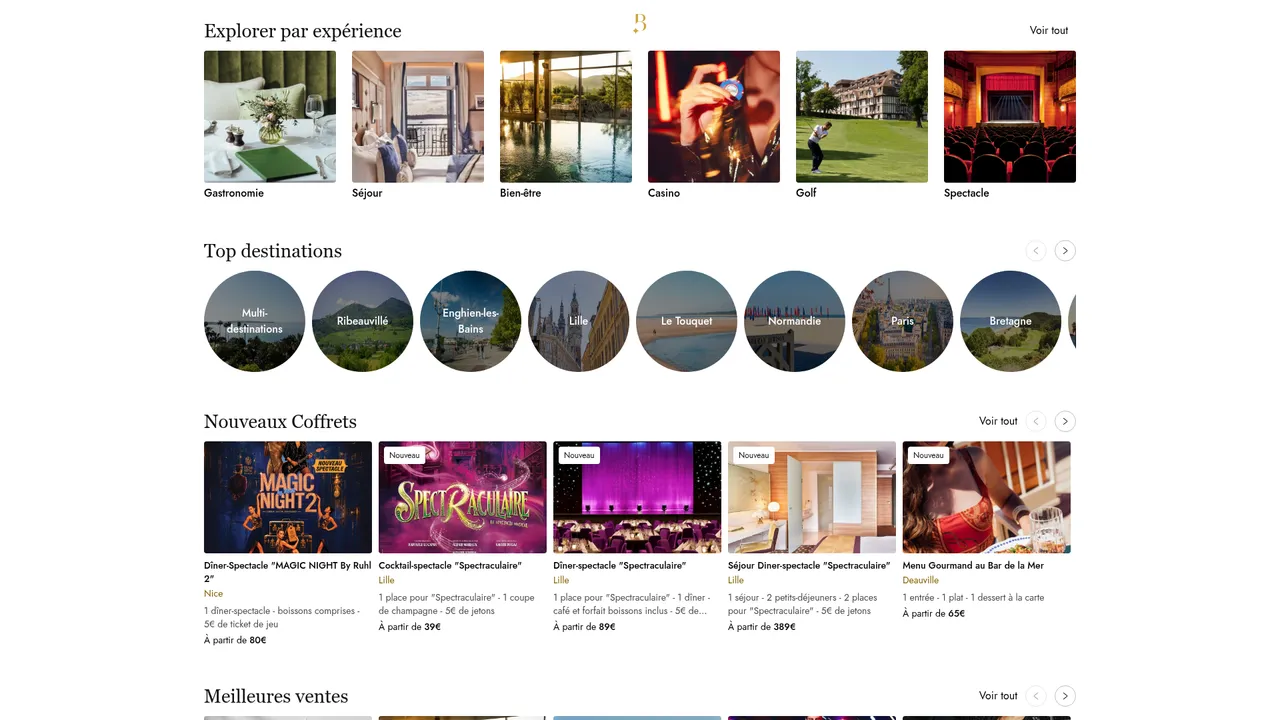
Task: Open Voir tout for Nouveaux Coffrets
Action: click(998, 421)
